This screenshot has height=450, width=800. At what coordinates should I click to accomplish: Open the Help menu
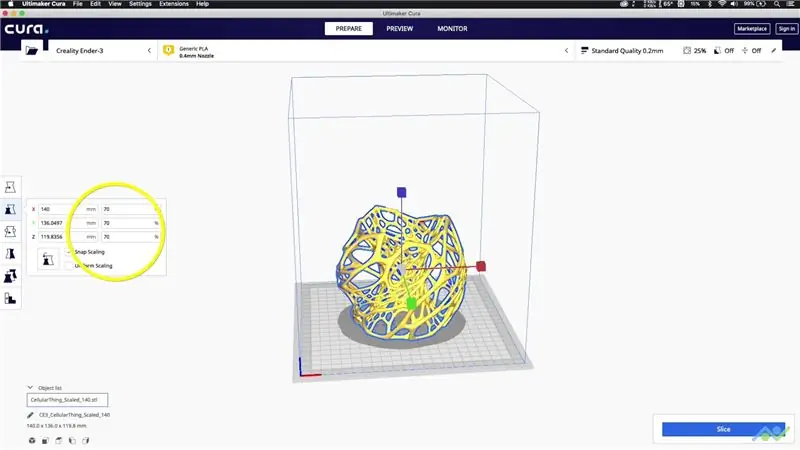pos(203,4)
